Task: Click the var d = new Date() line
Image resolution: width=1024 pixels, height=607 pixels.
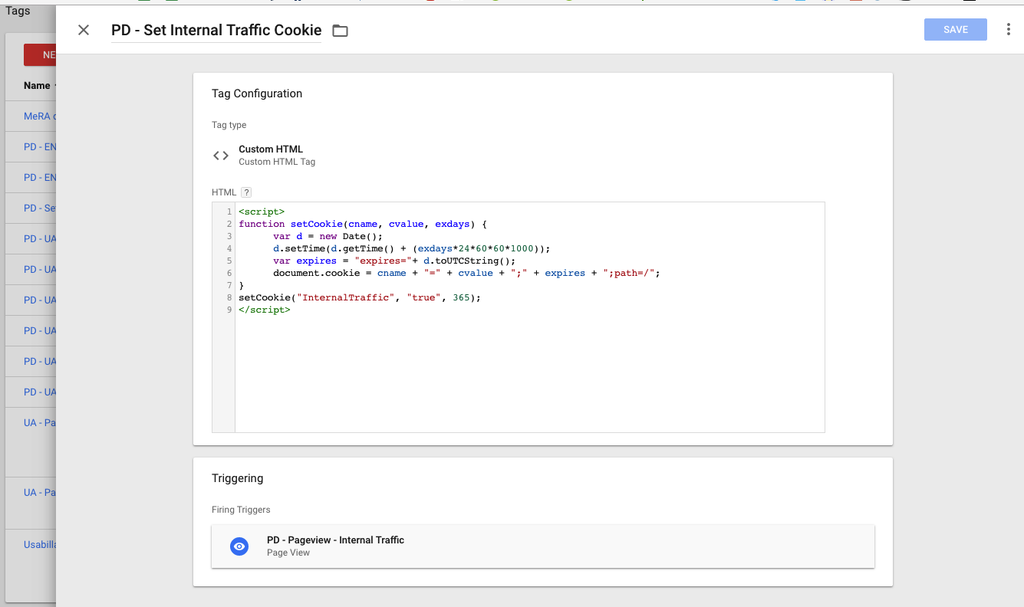Action: point(328,237)
